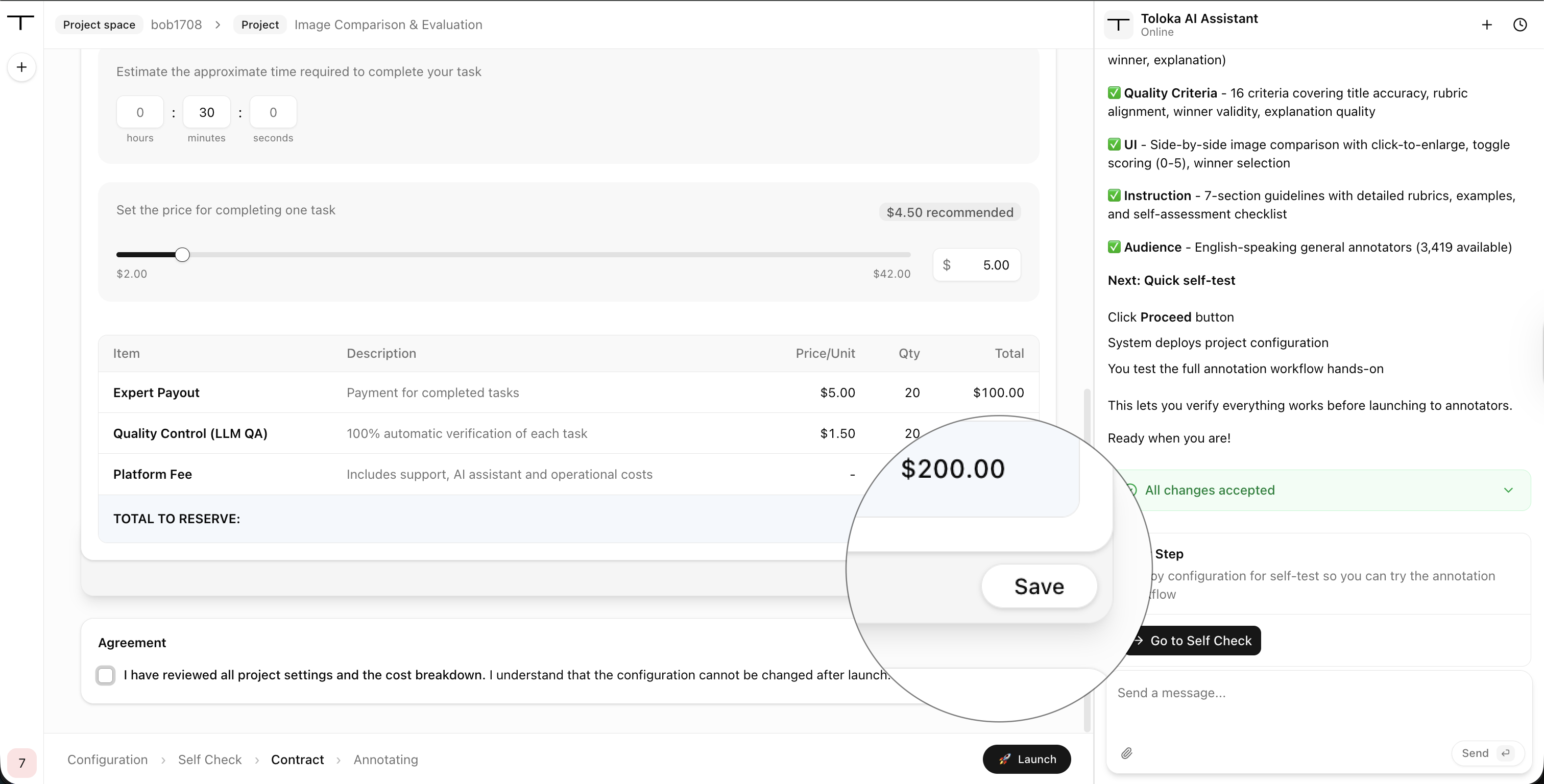Click Go to Self Check button
Screen dimensions: 1544x784
point(1193,640)
